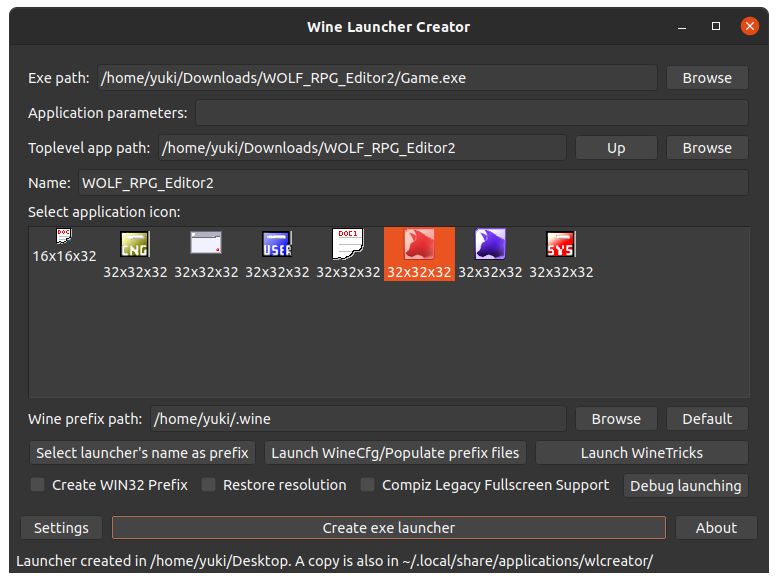Edit the Wine prefix path field
The height and width of the screenshot is (582, 778).
coord(358,419)
